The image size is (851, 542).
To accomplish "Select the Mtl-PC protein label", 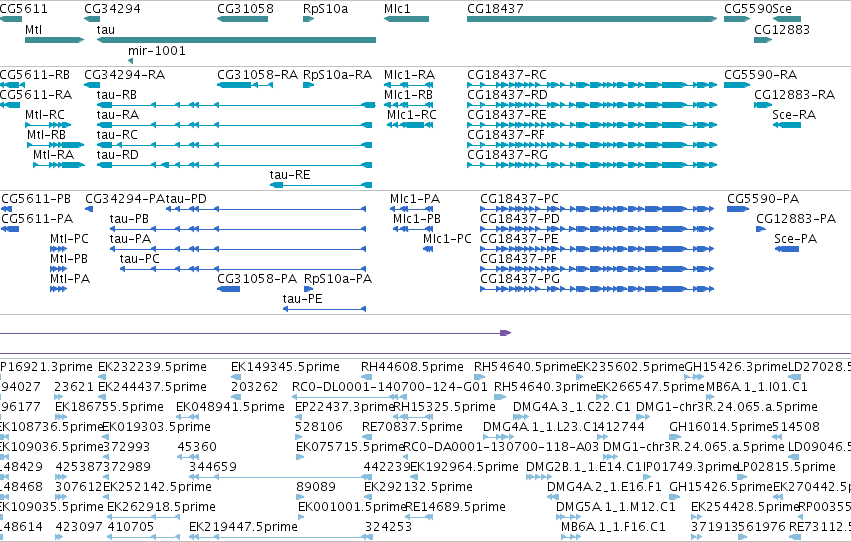I will (x=69, y=239).
